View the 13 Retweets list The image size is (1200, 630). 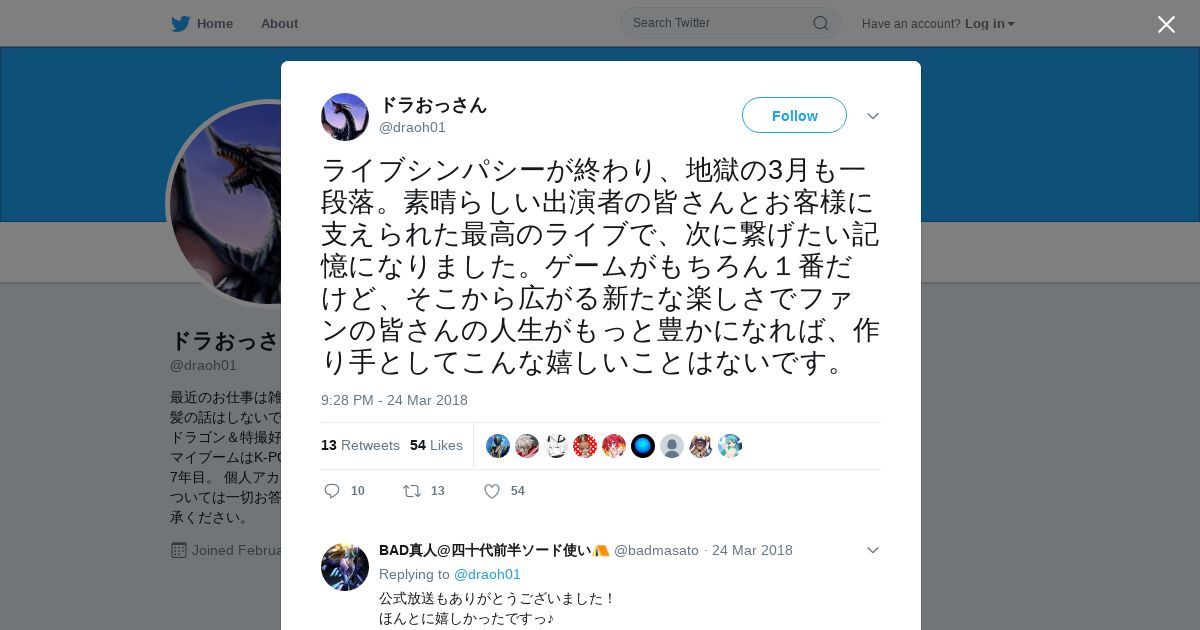(360, 445)
